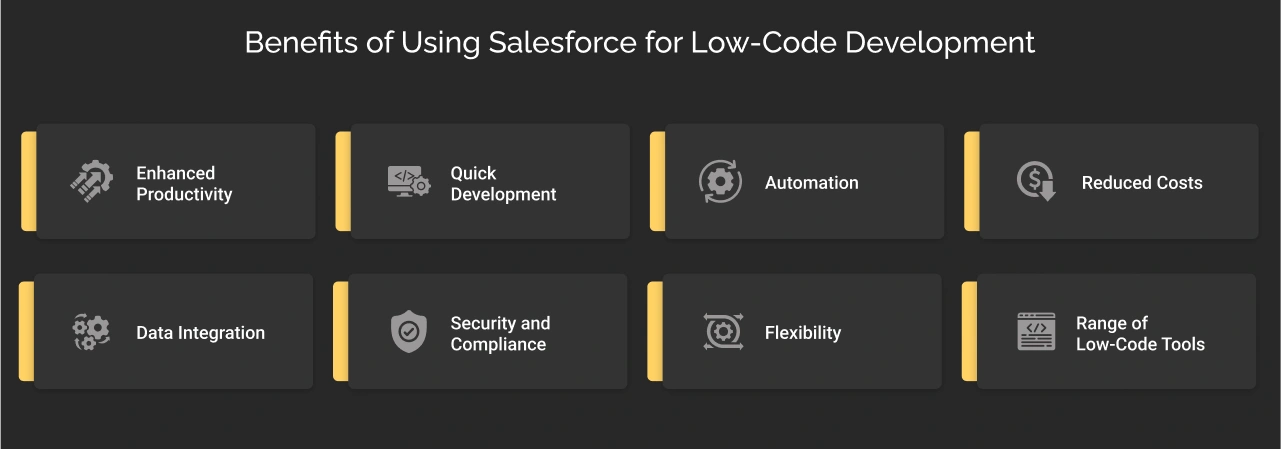The image size is (1281, 449).
Task: Click the 'Benefits of Using Salesforce' heading
Action: pos(640,43)
